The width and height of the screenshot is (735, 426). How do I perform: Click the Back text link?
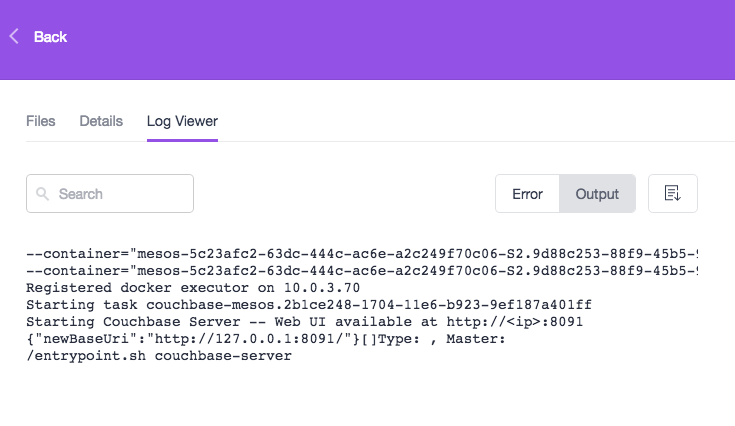click(x=50, y=37)
